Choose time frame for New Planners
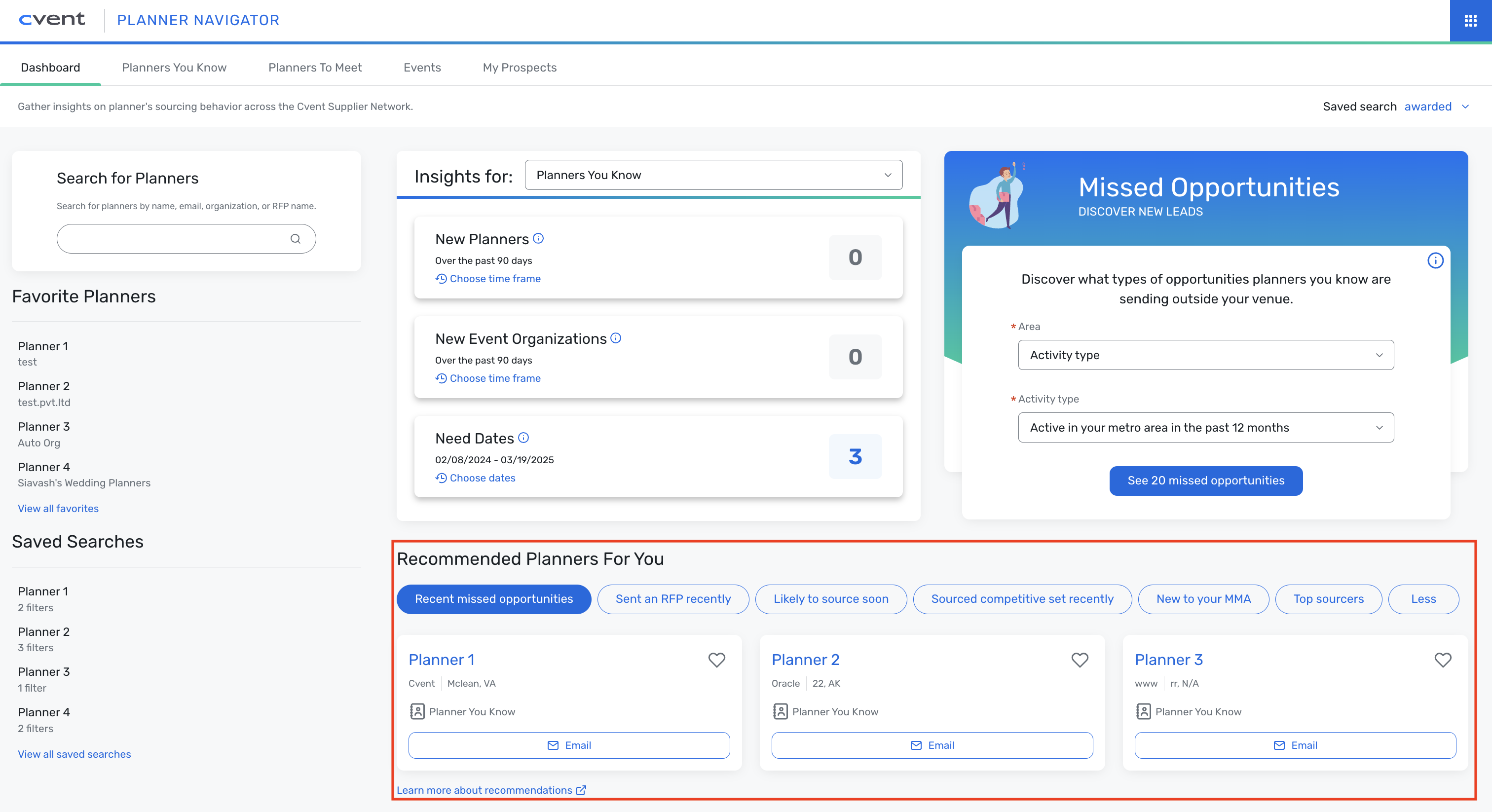Image resolution: width=1492 pixels, height=812 pixels. click(488, 279)
